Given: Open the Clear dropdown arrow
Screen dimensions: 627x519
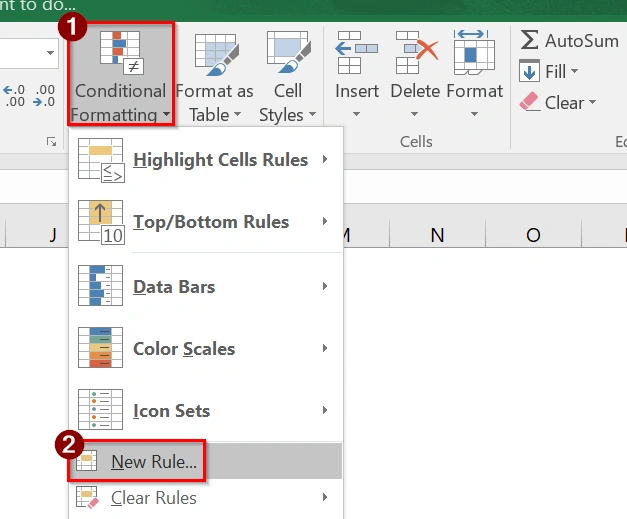Looking at the screenshot, I should (x=592, y=103).
